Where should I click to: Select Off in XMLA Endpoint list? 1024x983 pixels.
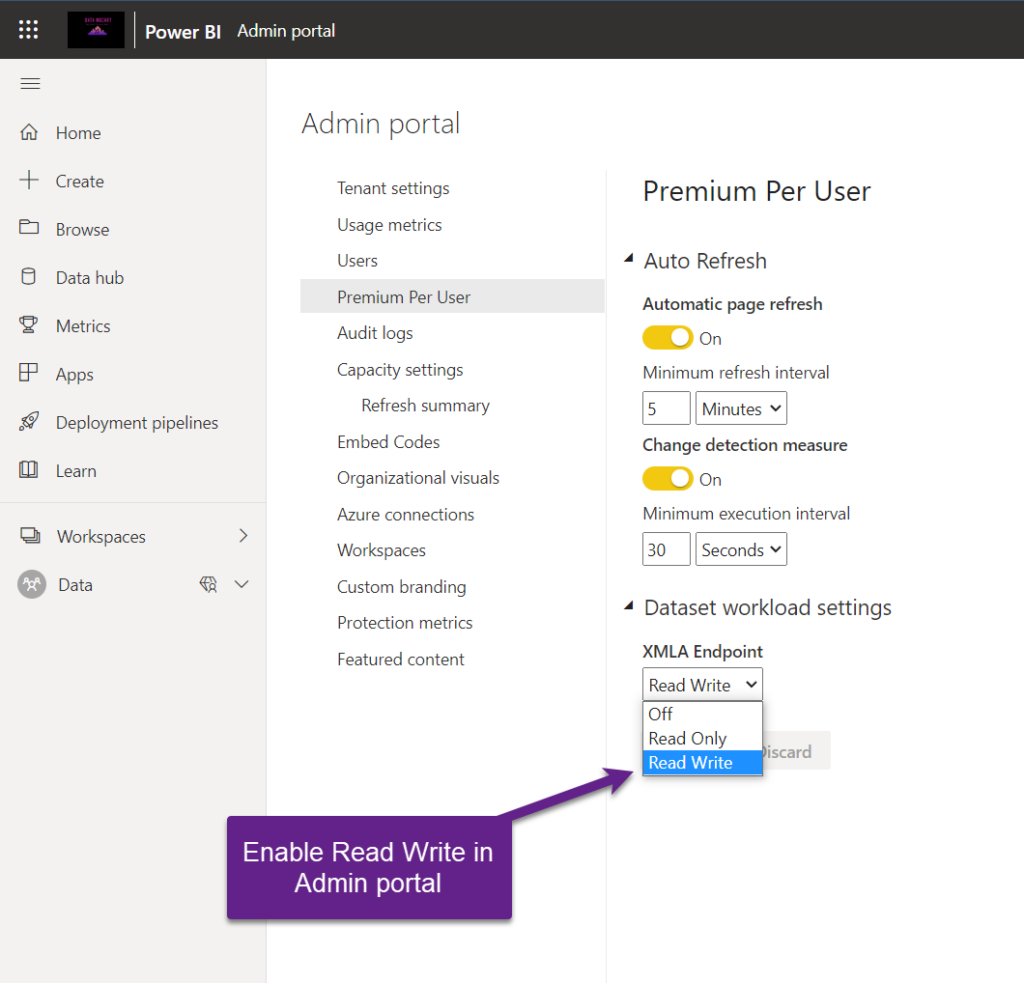tap(702, 714)
